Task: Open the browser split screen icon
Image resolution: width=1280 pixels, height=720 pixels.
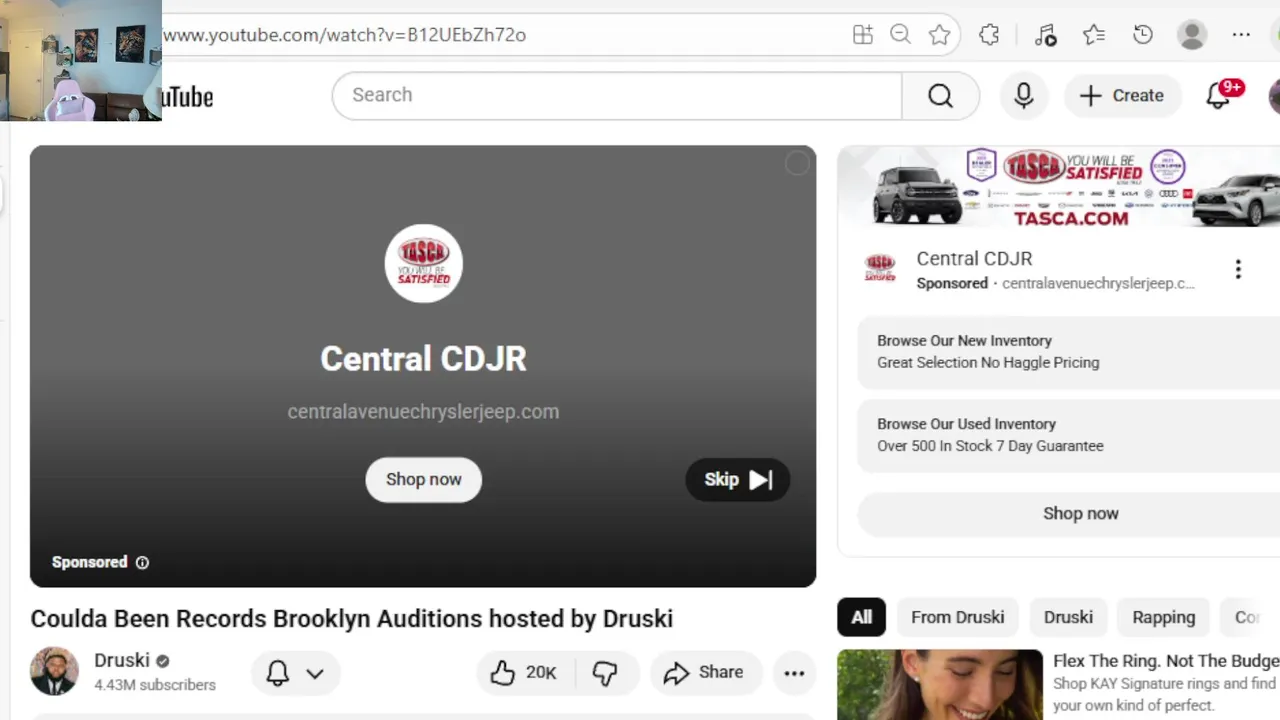Action: coord(863,35)
